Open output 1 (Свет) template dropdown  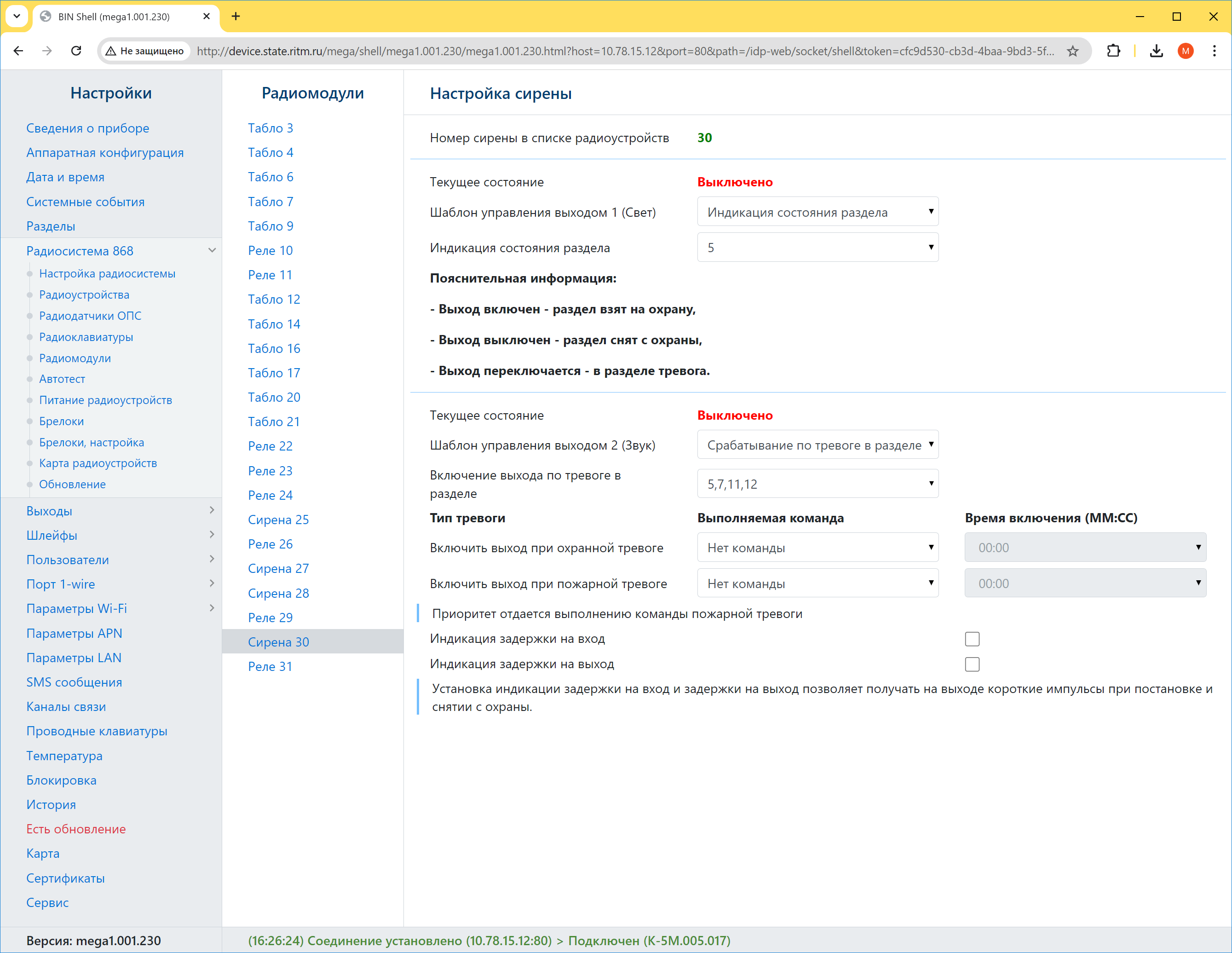pos(817,212)
